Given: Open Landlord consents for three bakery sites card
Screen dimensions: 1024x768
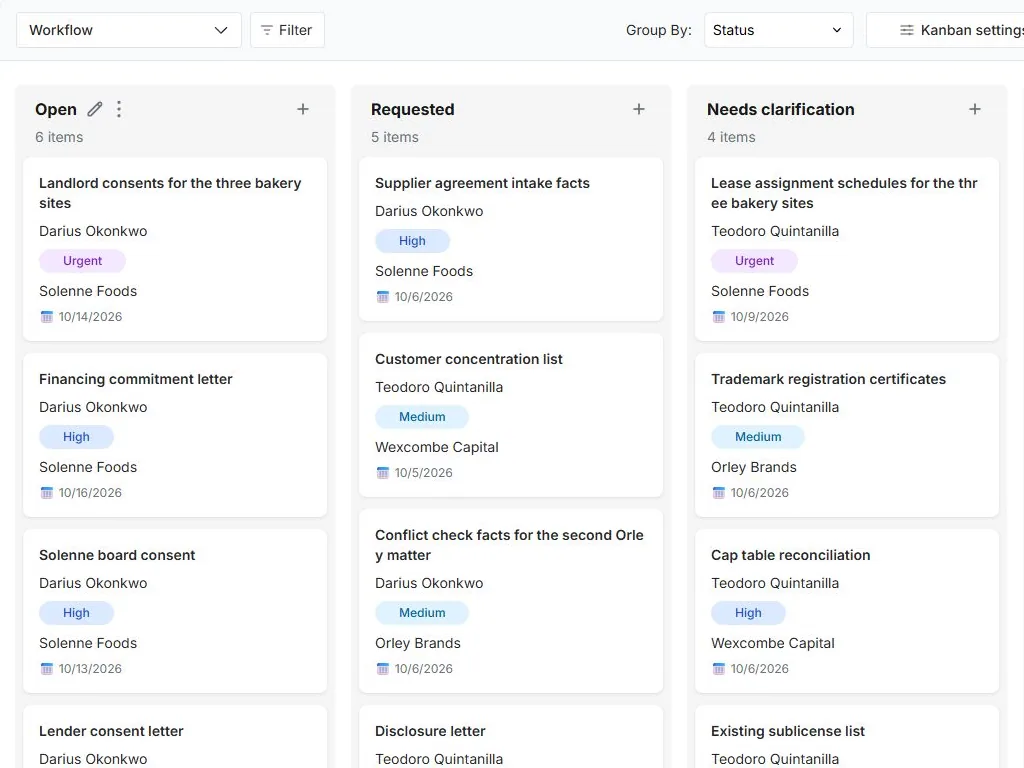Looking at the screenshot, I should pyautogui.click(x=175, y=249).
